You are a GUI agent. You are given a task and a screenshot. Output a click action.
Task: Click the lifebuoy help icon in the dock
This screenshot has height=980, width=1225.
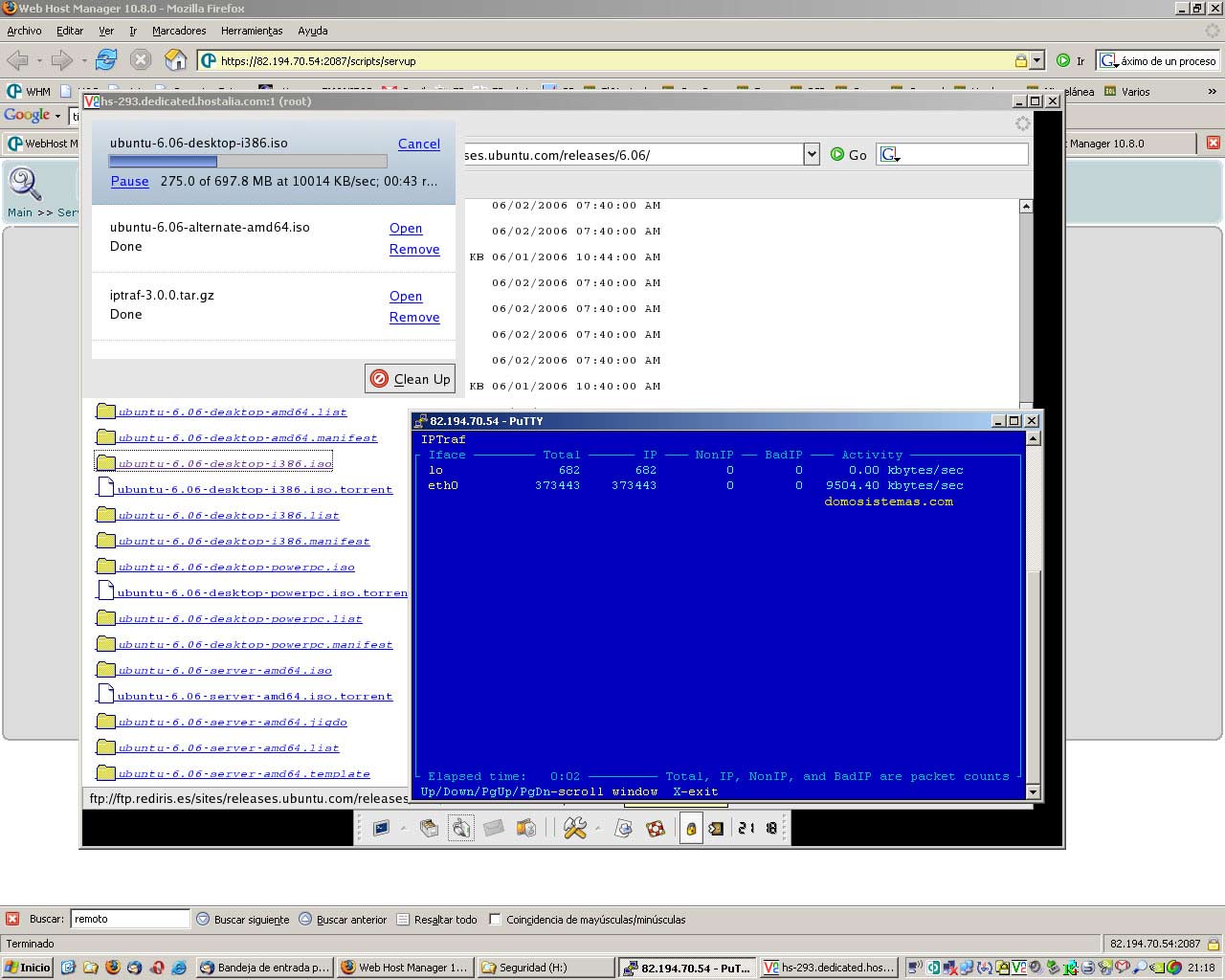(x=656, y=828)
